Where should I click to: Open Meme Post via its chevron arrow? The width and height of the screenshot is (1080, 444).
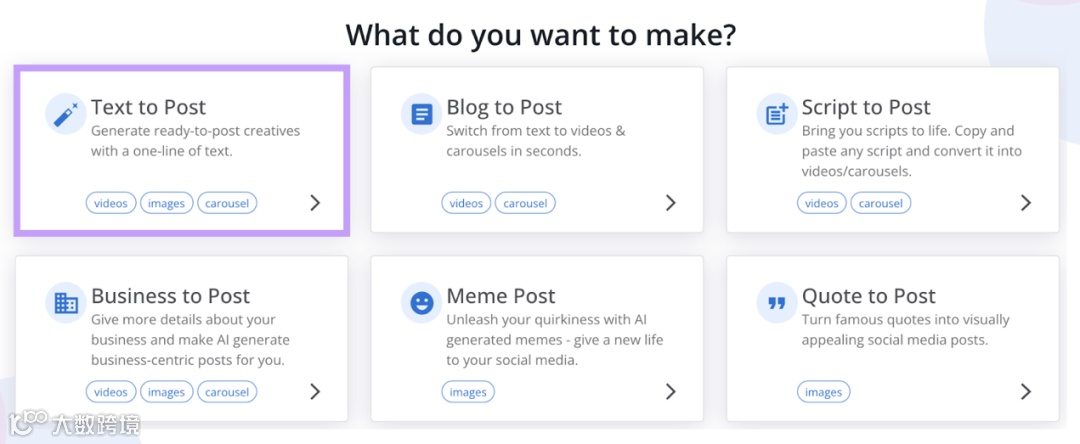point(670,391)
